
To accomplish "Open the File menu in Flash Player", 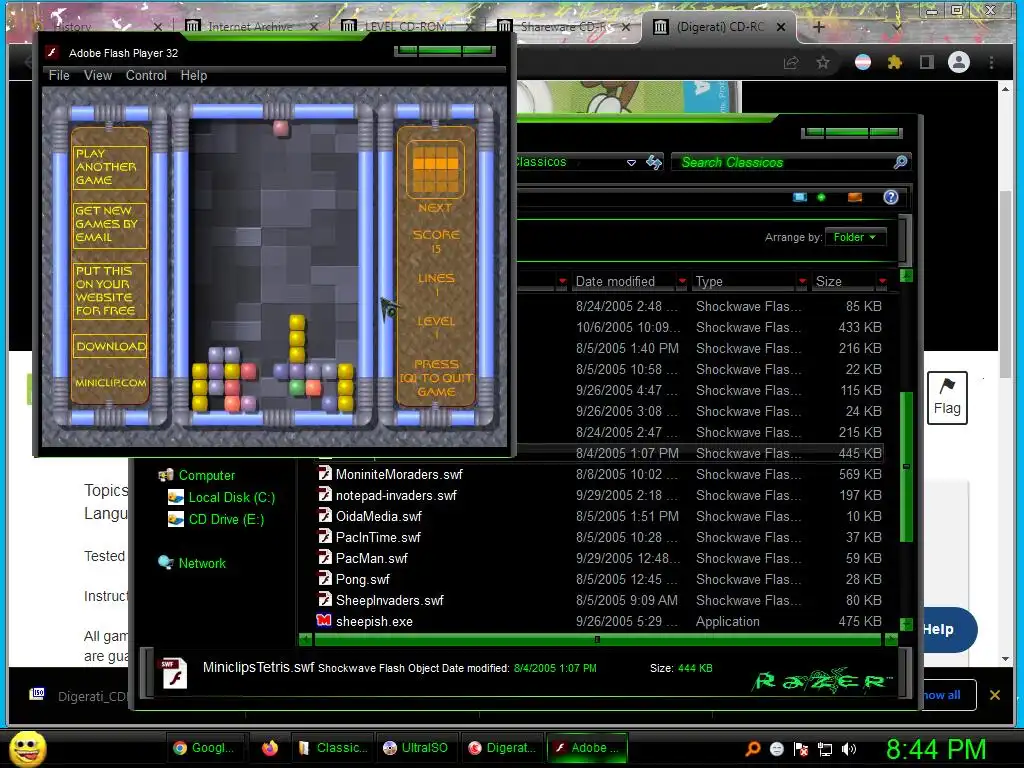I will [x=59, y=76].
